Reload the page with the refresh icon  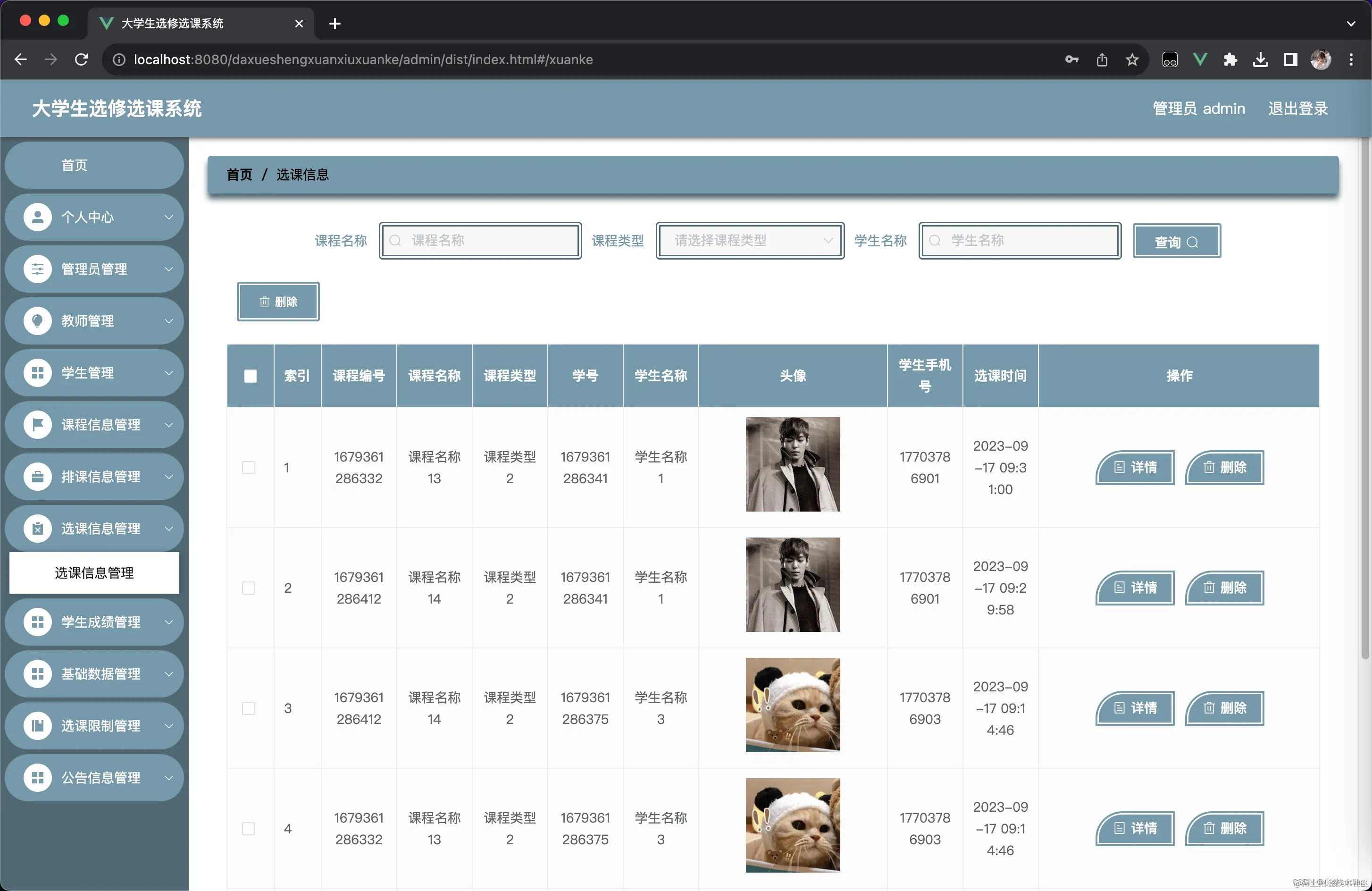coord(81,59)
